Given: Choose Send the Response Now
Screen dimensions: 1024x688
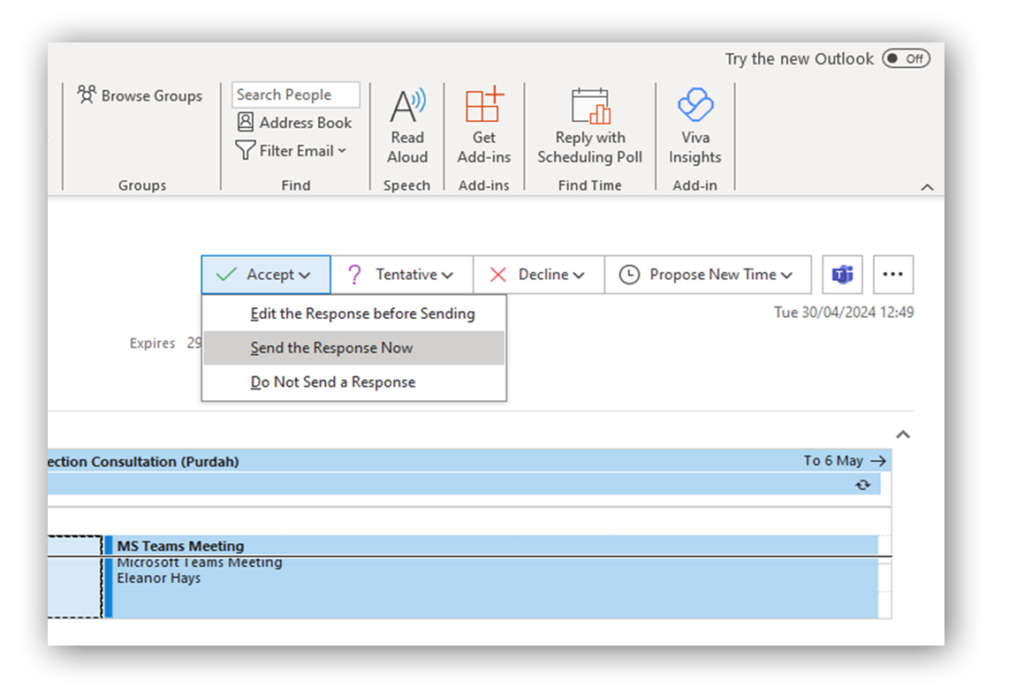Looking at the screenshot, I should 354,348.
